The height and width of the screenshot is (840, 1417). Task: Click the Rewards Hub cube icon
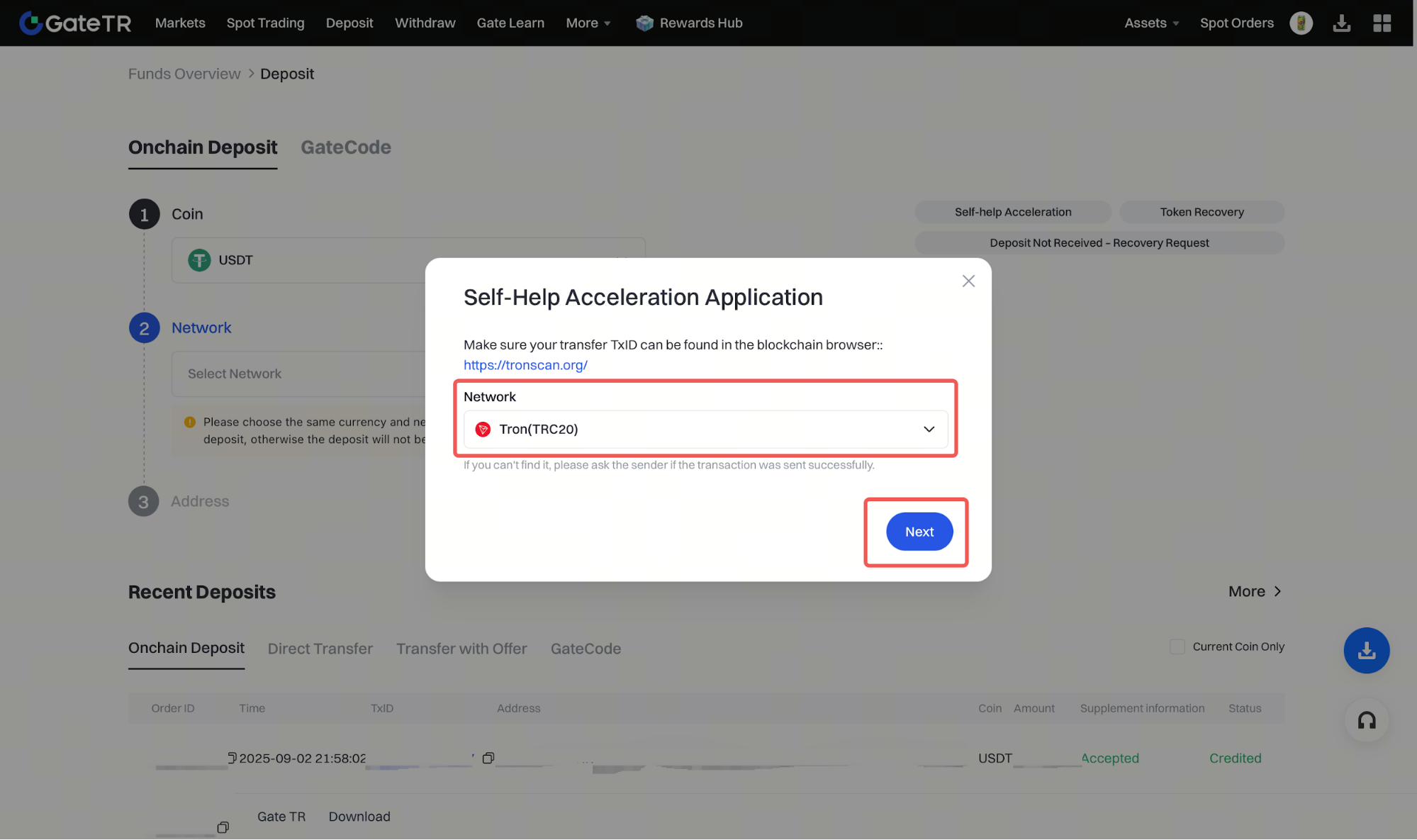tap(644, 23)
